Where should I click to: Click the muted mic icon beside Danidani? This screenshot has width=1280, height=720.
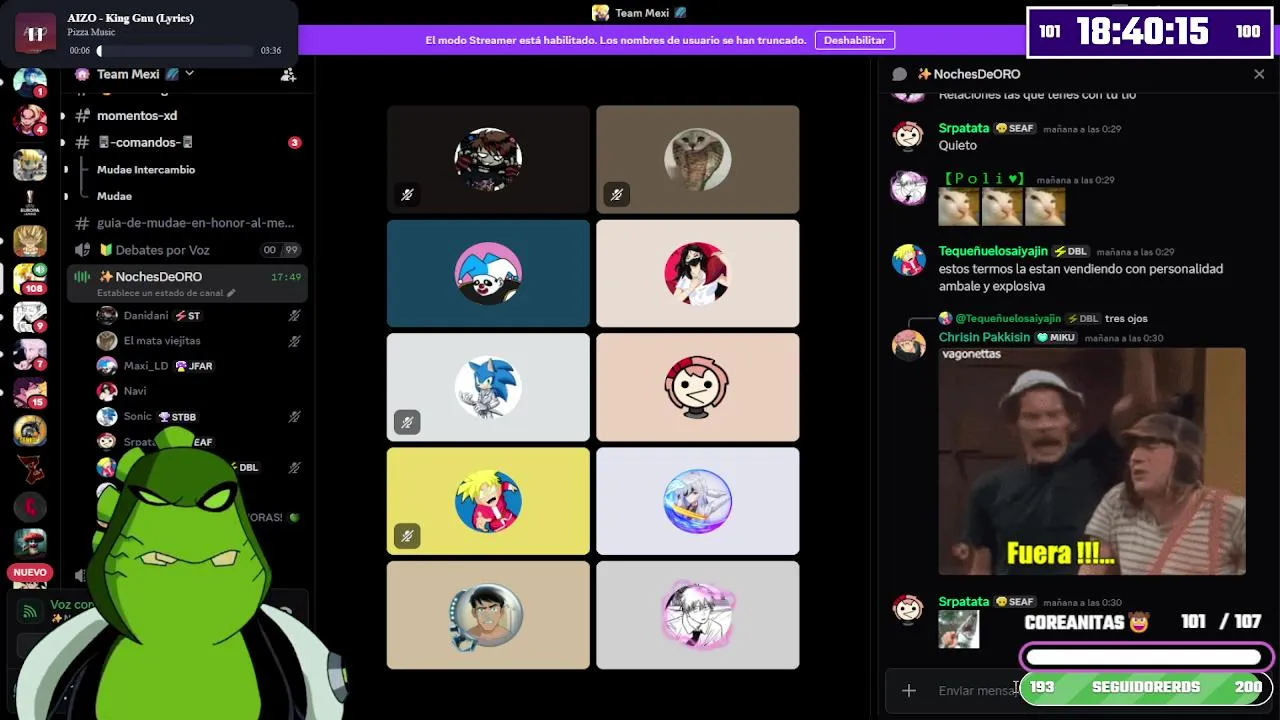pyautogui.click(x=294, y=315)
